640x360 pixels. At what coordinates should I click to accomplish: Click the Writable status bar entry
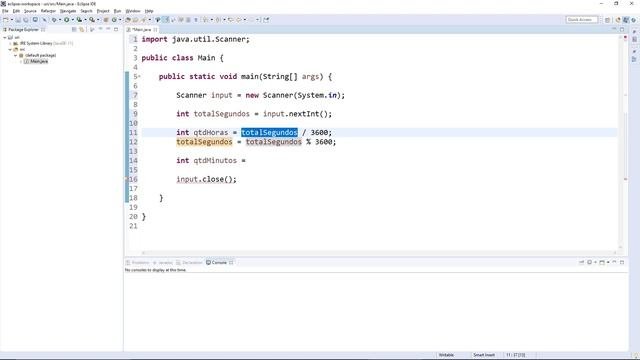pyautogui.click(x=446, y=355)
